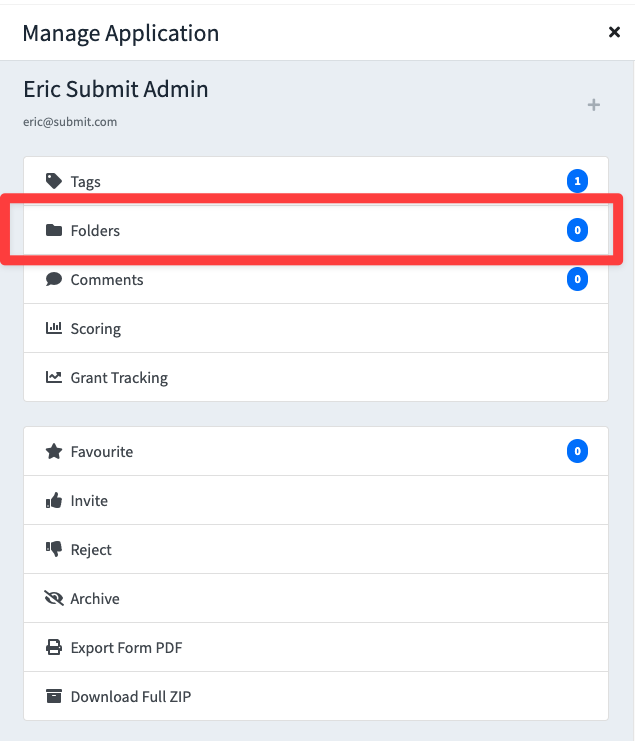
Task: Open the Tags count badge showing 1
Action: [x=577, y=181]
